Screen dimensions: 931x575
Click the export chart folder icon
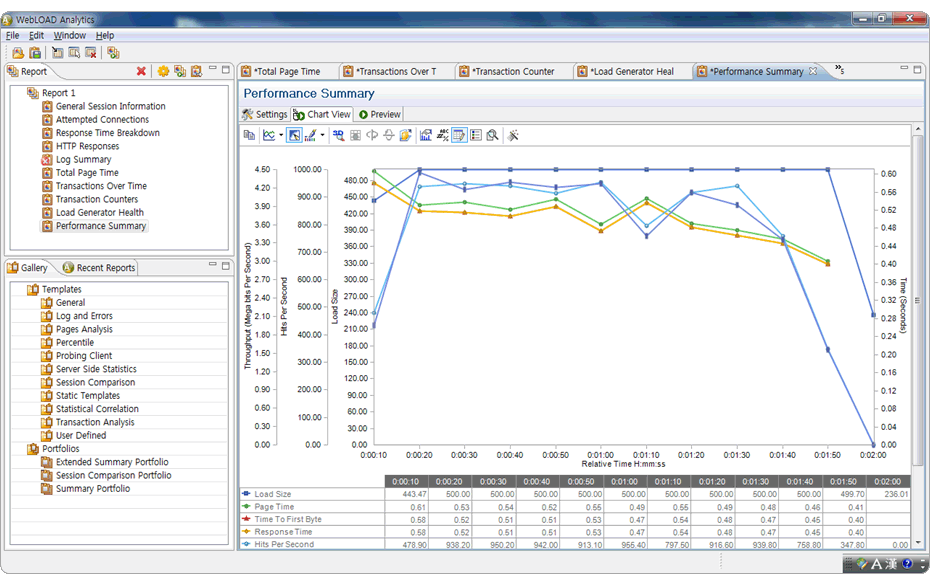406,135
